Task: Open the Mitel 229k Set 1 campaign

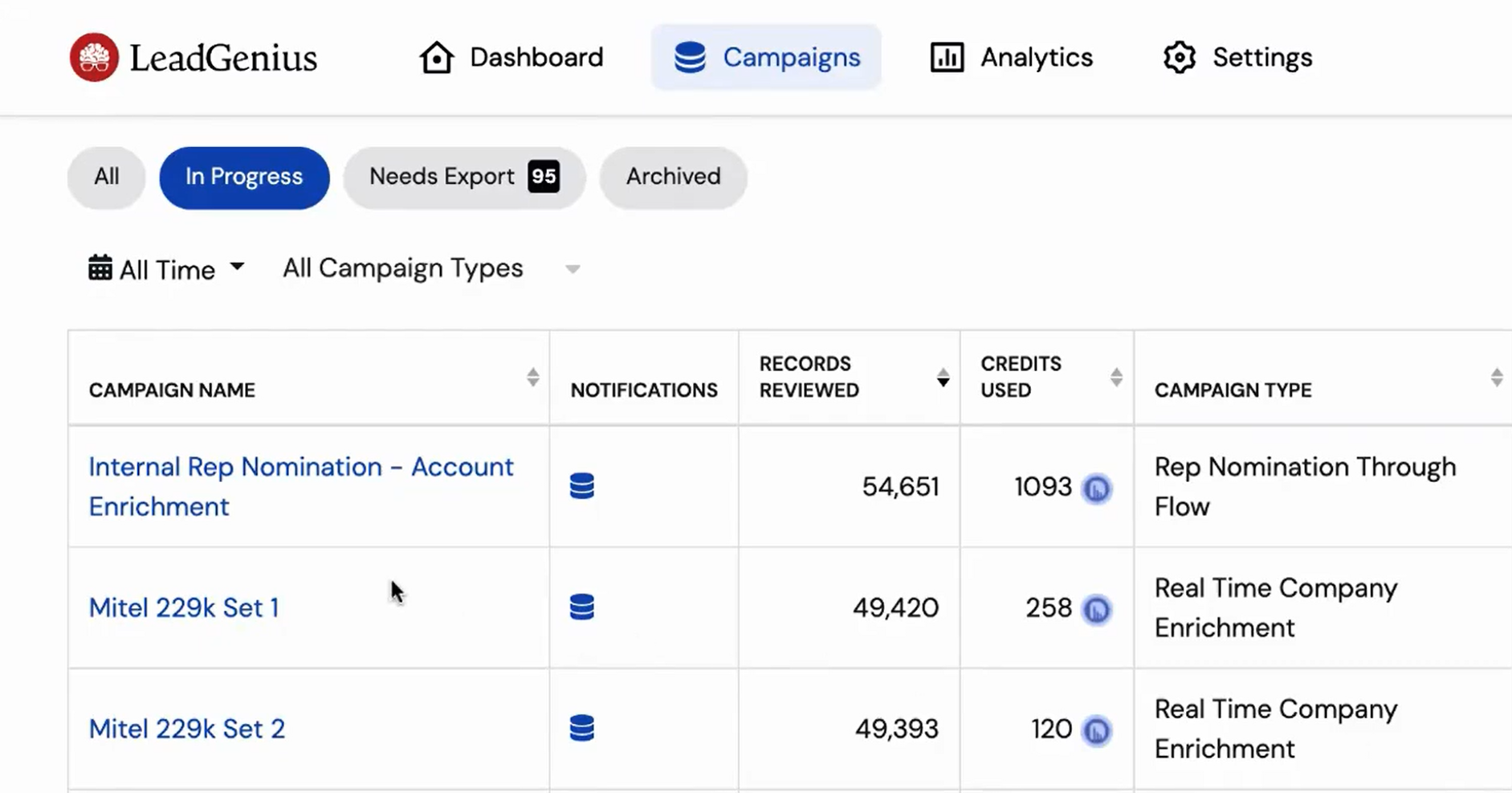Action: point(184,607)
